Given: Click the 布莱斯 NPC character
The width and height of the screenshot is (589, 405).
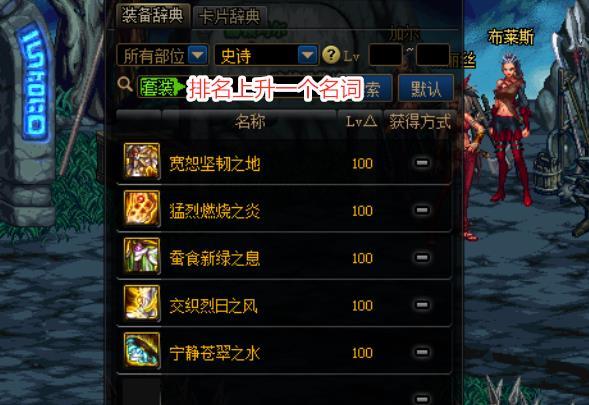Looking at the screenshot, I should (510, 130).
